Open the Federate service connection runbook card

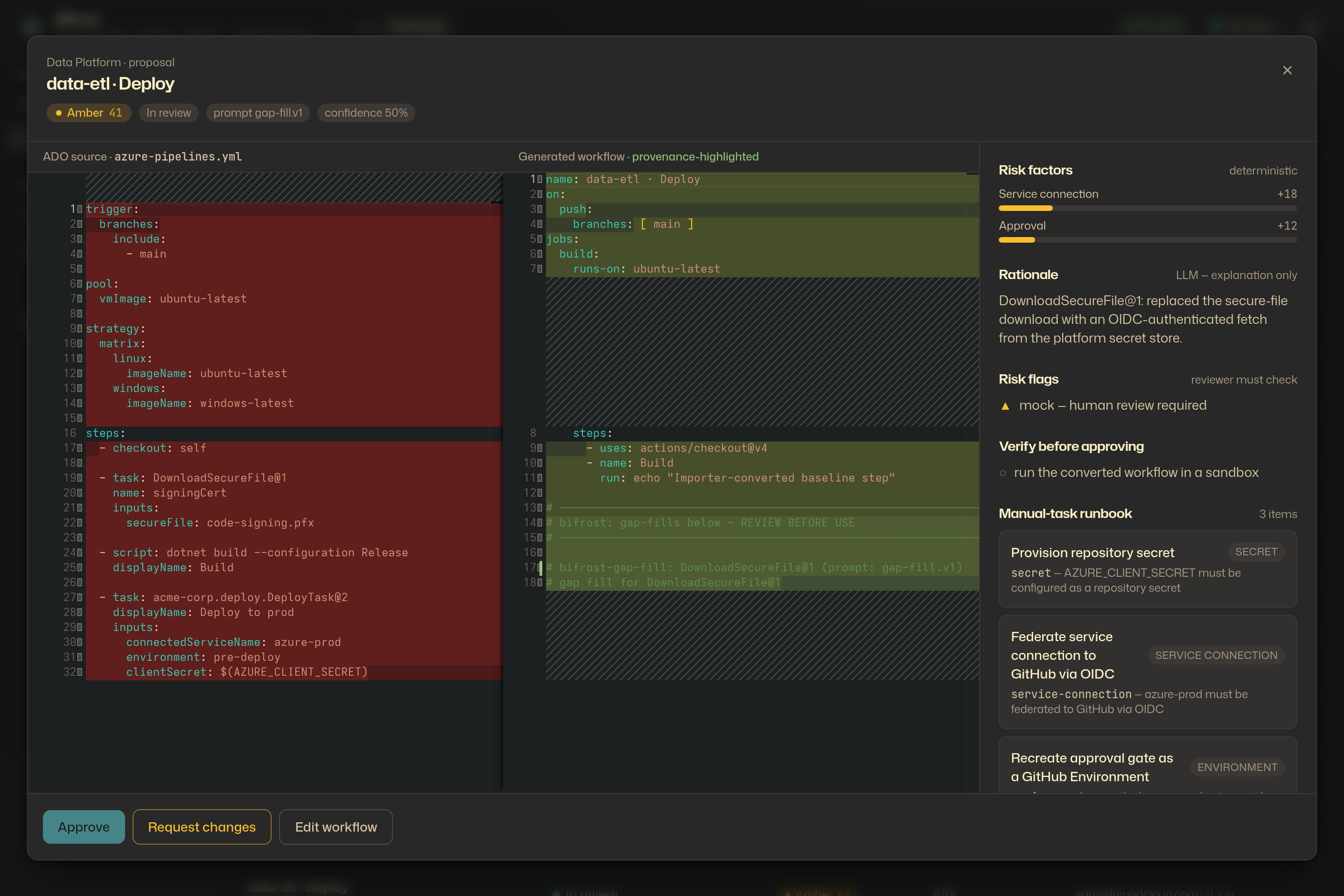coord(1148,672)
